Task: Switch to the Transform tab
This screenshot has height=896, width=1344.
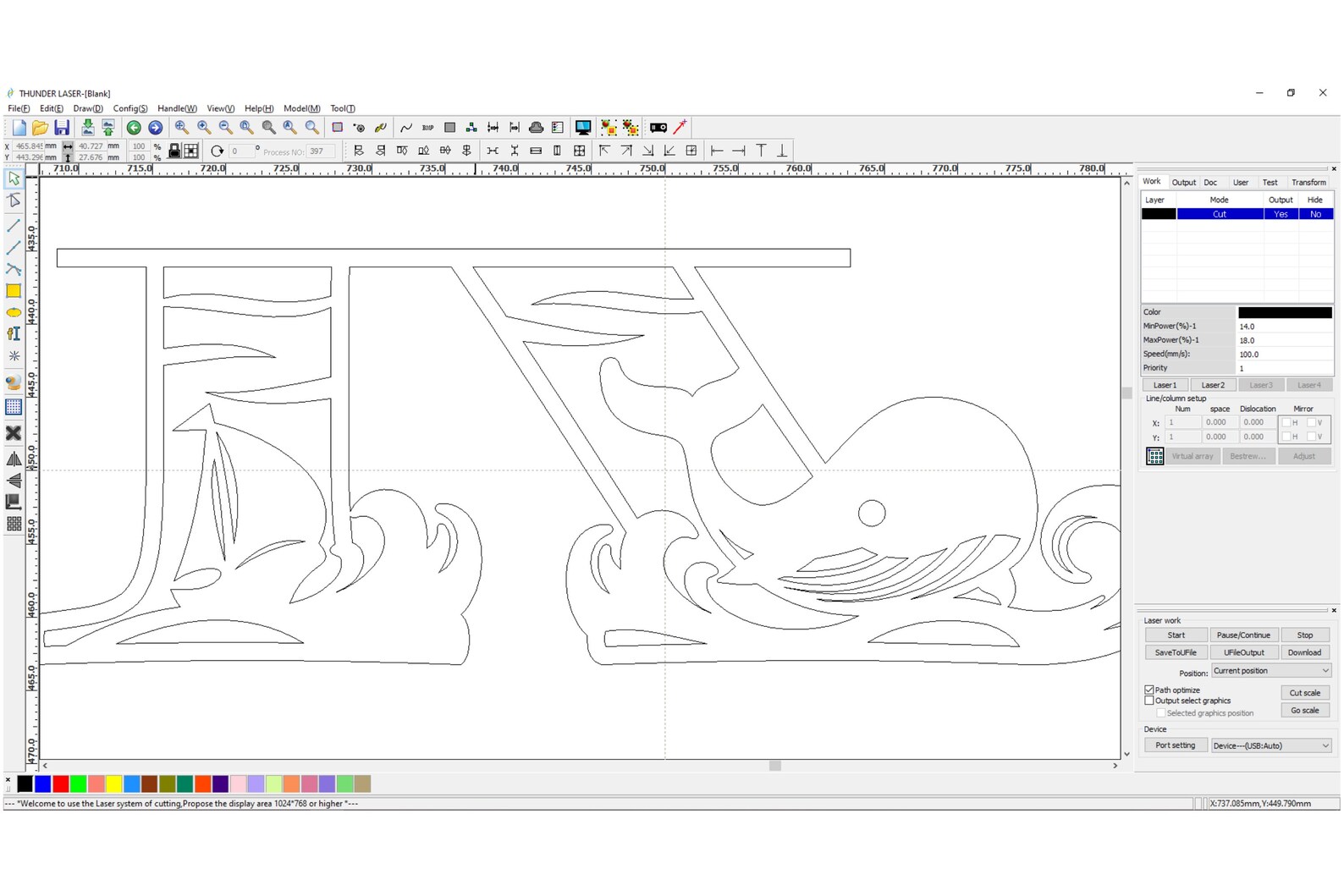Action: [1308, 182]
